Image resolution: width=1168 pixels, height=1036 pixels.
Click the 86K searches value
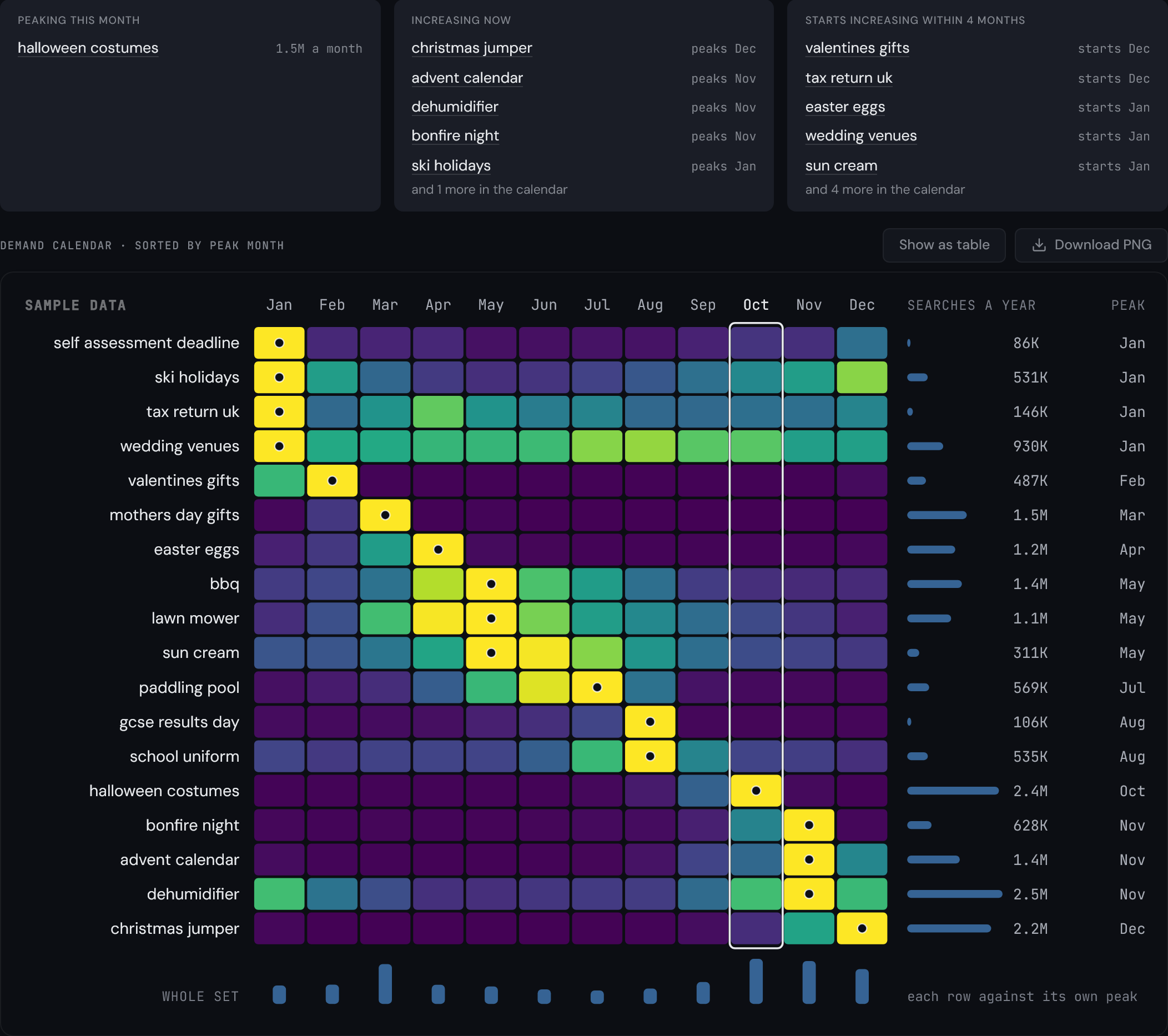pyautogui.click(x=1026, y=344)
